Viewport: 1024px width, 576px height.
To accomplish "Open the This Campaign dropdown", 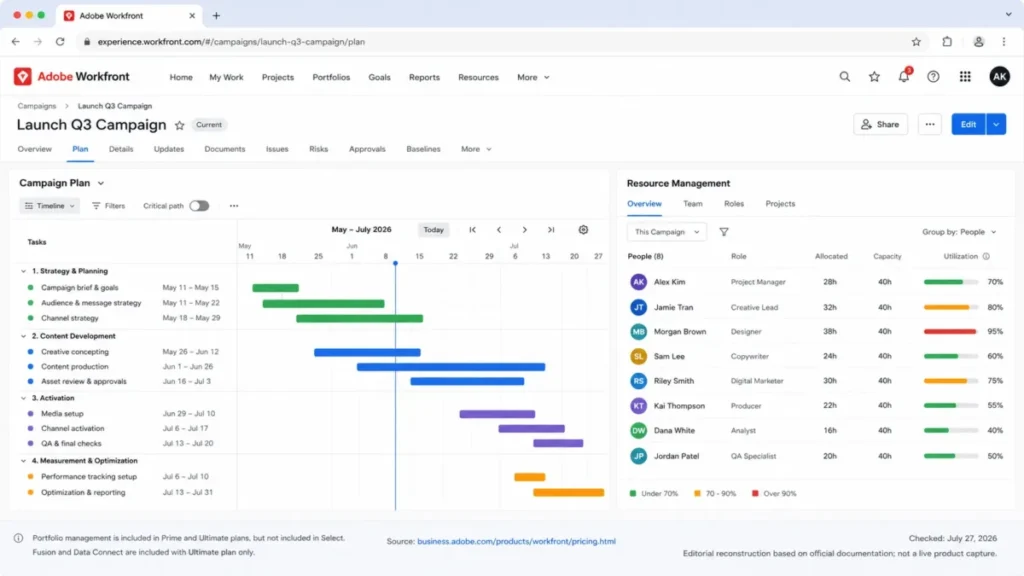I will click(x=667, y=232).
